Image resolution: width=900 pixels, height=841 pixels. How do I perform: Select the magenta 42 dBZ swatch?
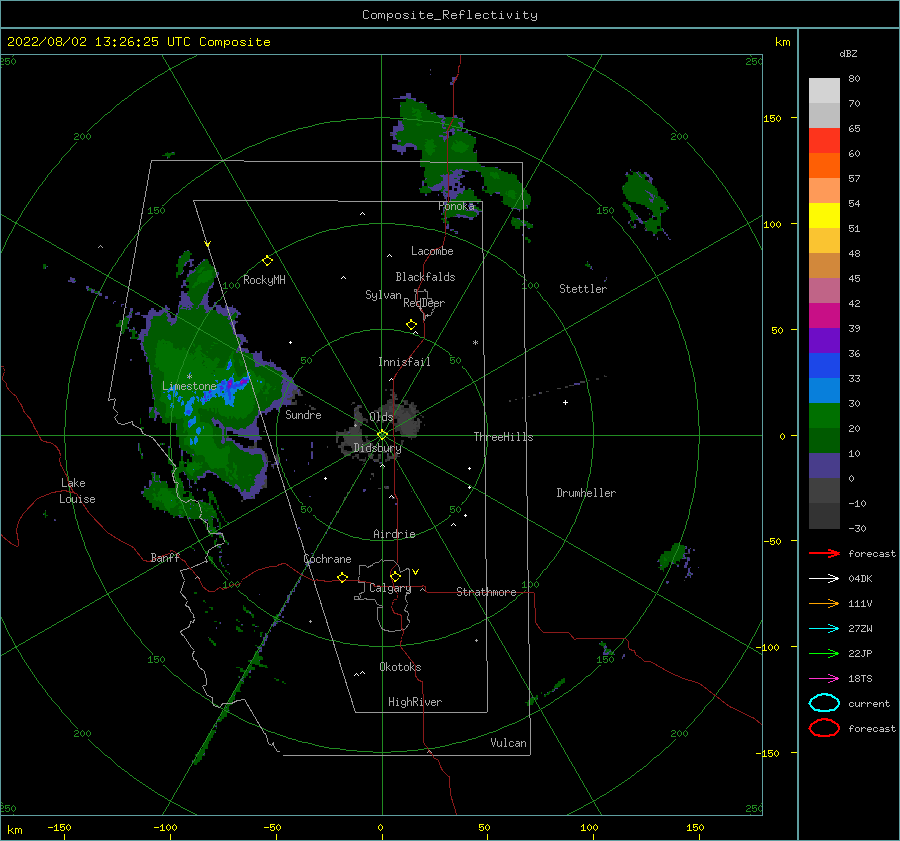click(x=824, y=315)
